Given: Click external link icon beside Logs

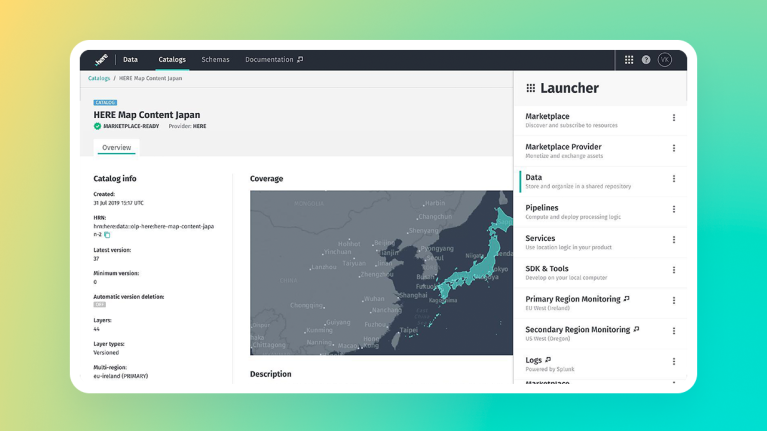Looking at the screenshot, I should tap(547, 360).
